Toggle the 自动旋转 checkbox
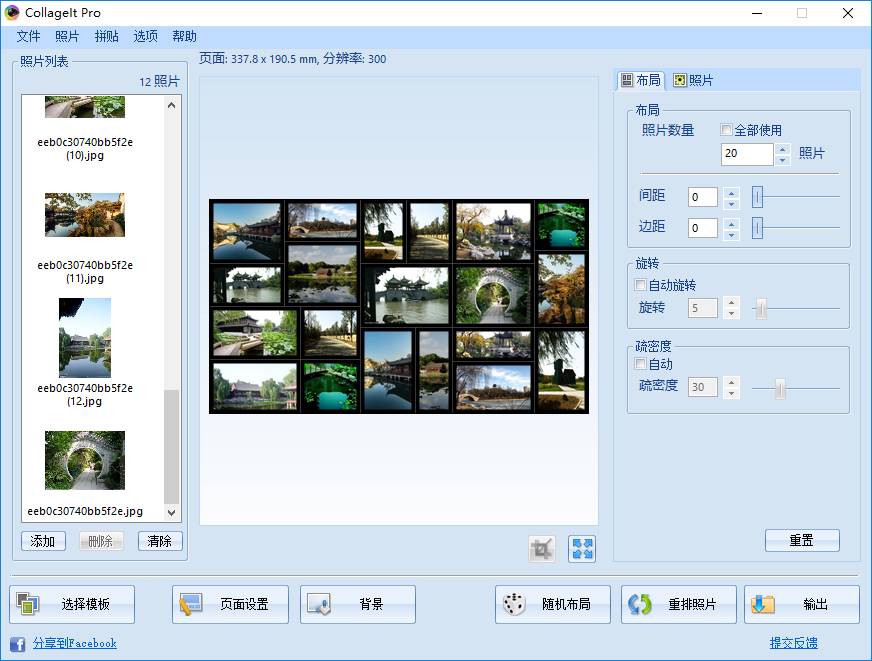 (x=640, y=285)
